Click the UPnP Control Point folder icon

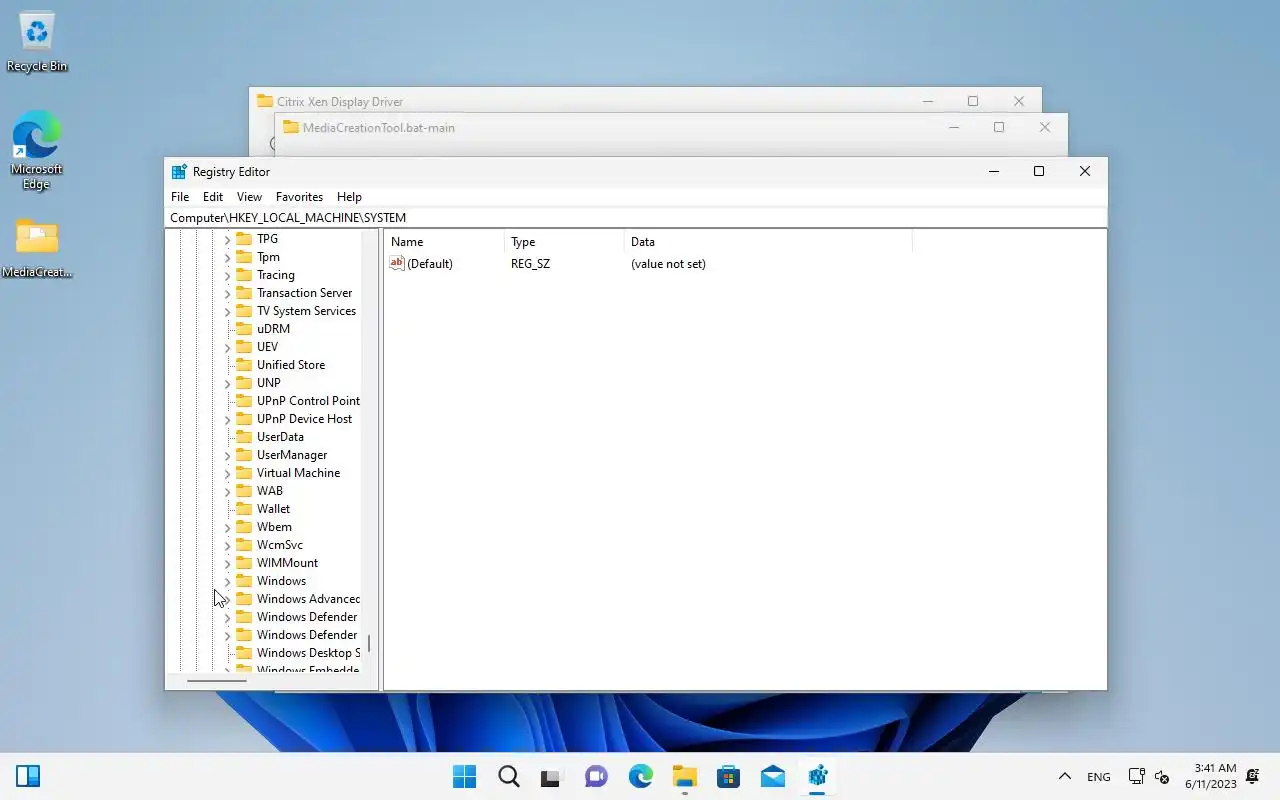point(243,401)
